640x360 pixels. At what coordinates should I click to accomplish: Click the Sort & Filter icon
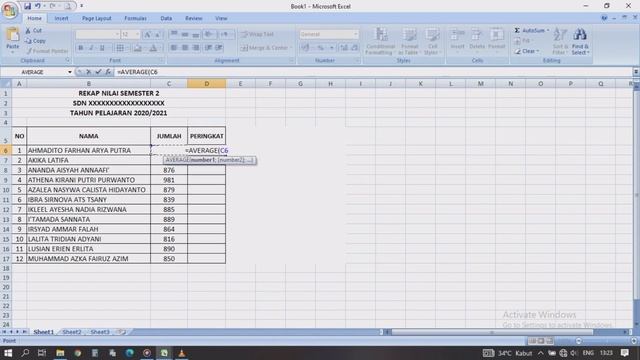click(560, 41)
